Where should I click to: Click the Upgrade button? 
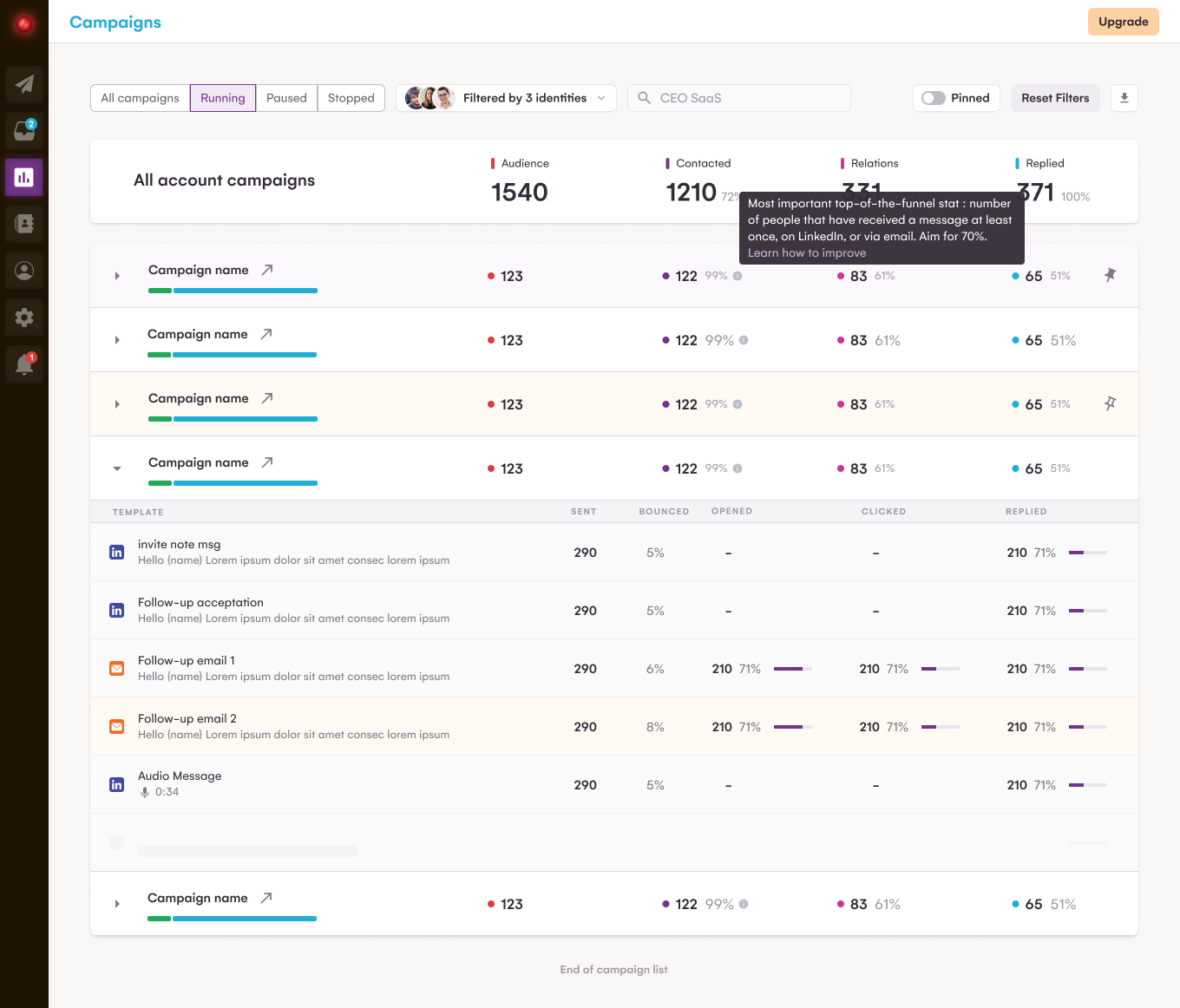(x=1124, y=22)
